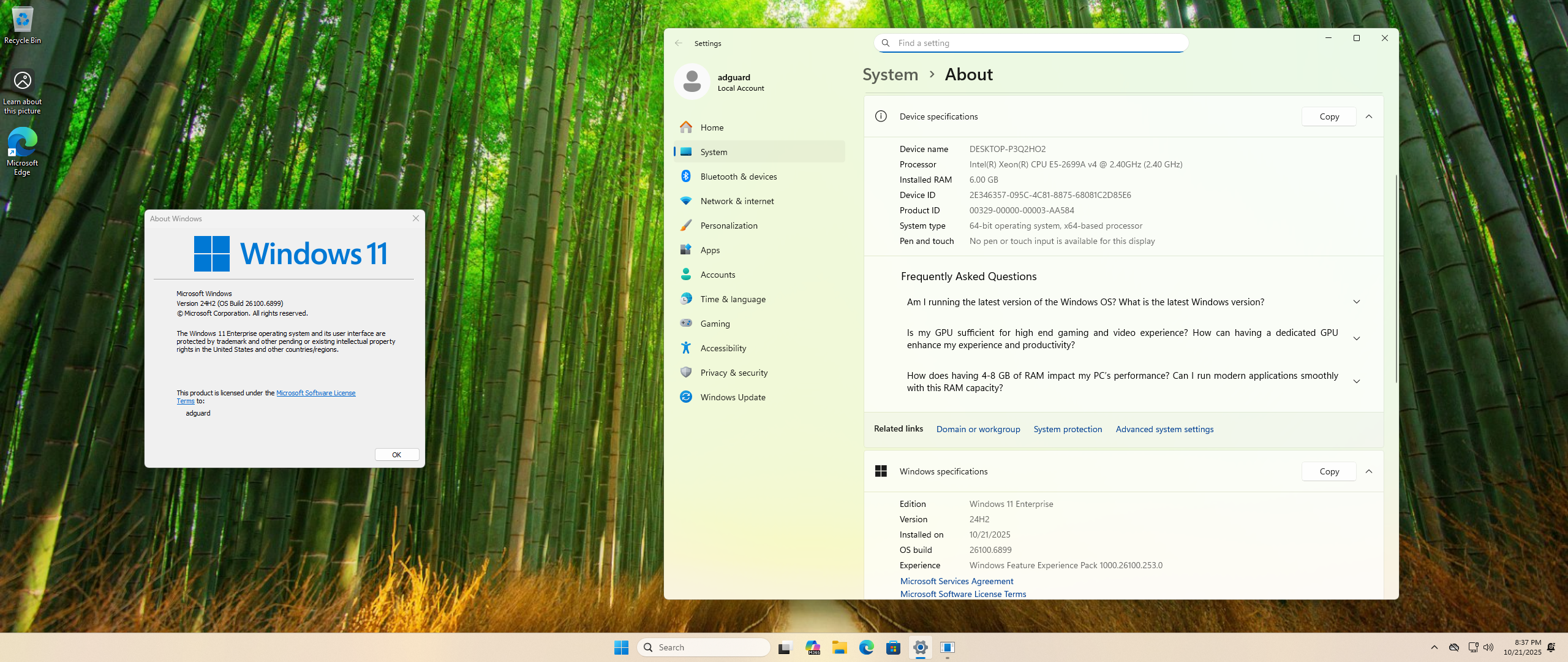Collapse the Device specifications section

[1369, 116]
